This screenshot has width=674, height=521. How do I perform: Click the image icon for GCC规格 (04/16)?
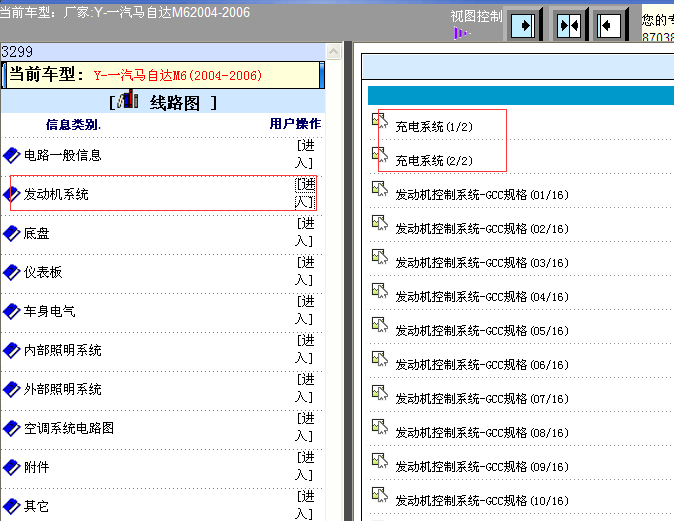pos(380,290)
